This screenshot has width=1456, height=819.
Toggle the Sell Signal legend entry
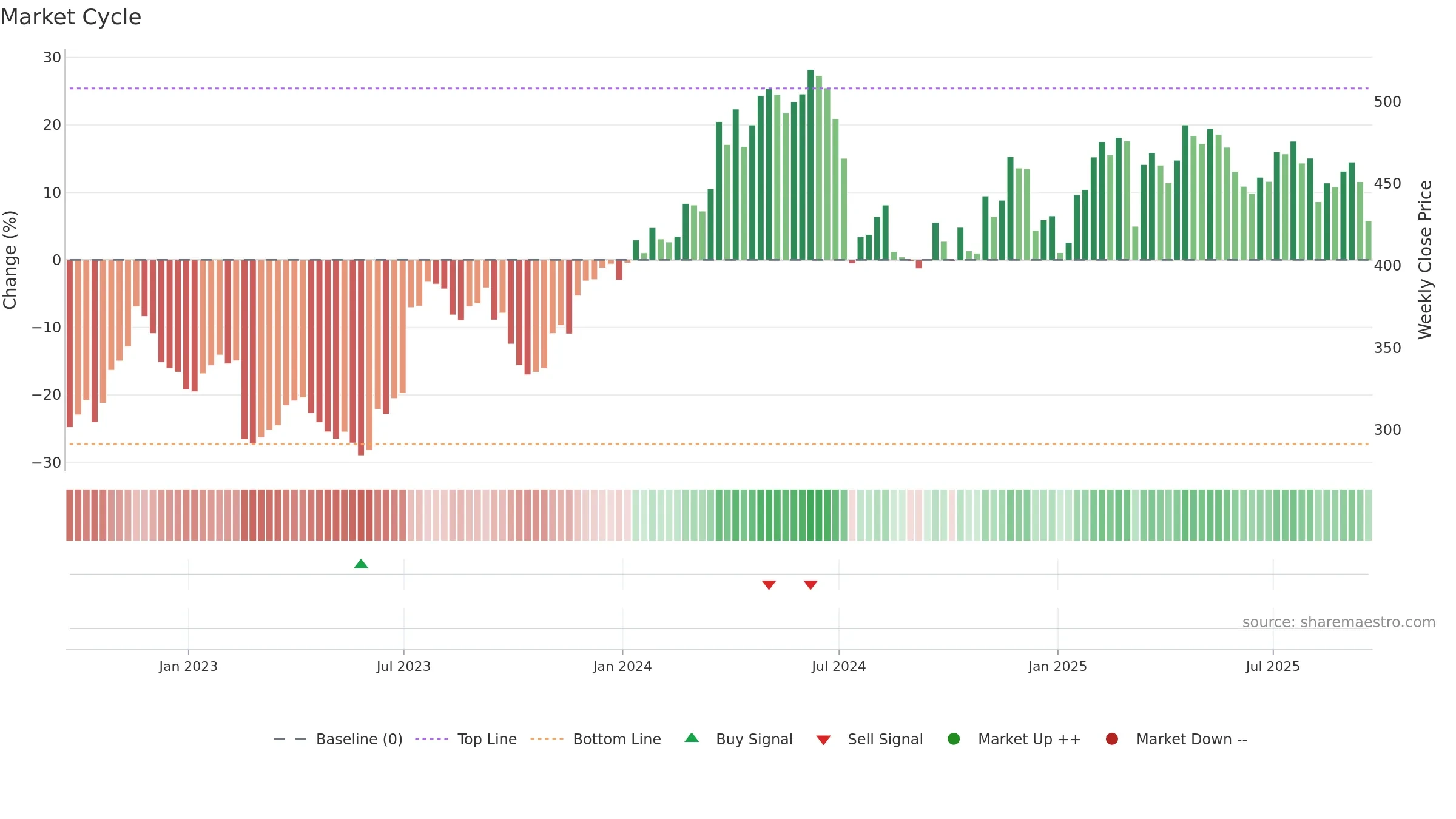[869, 739]
